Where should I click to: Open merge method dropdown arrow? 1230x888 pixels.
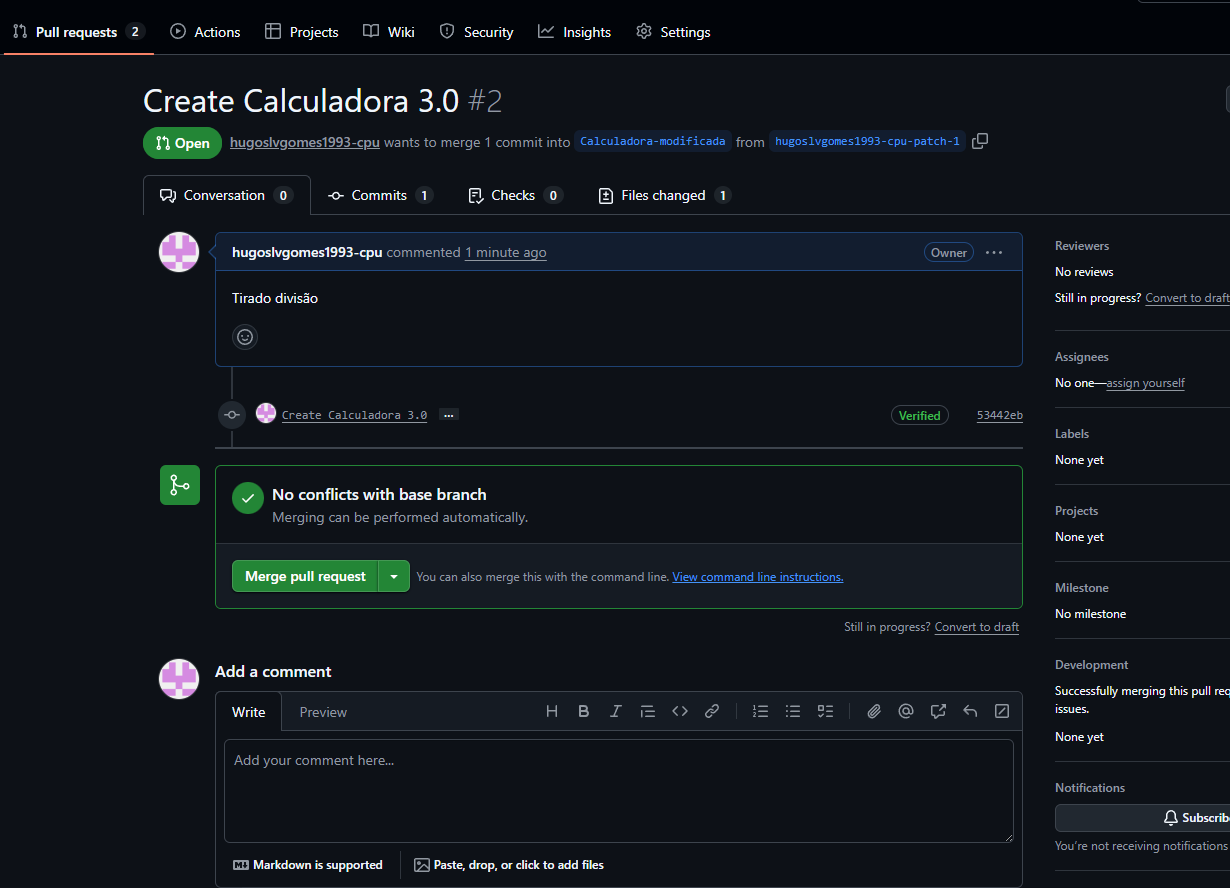[x=394, y=576]
